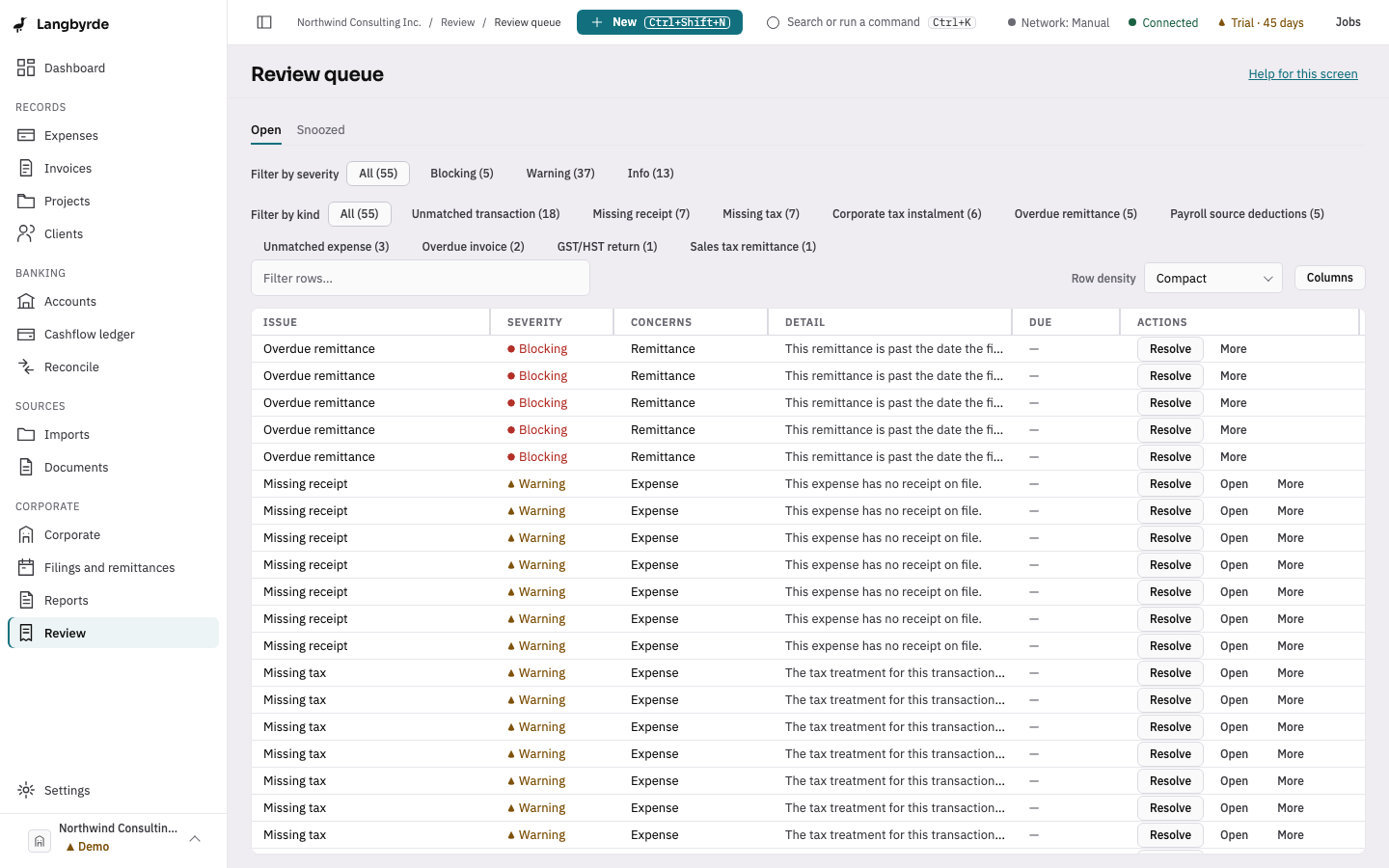This screenshot has height=868, width=1389.
Task: Click the Filings and remittances calendar icon
Action: 26,567
